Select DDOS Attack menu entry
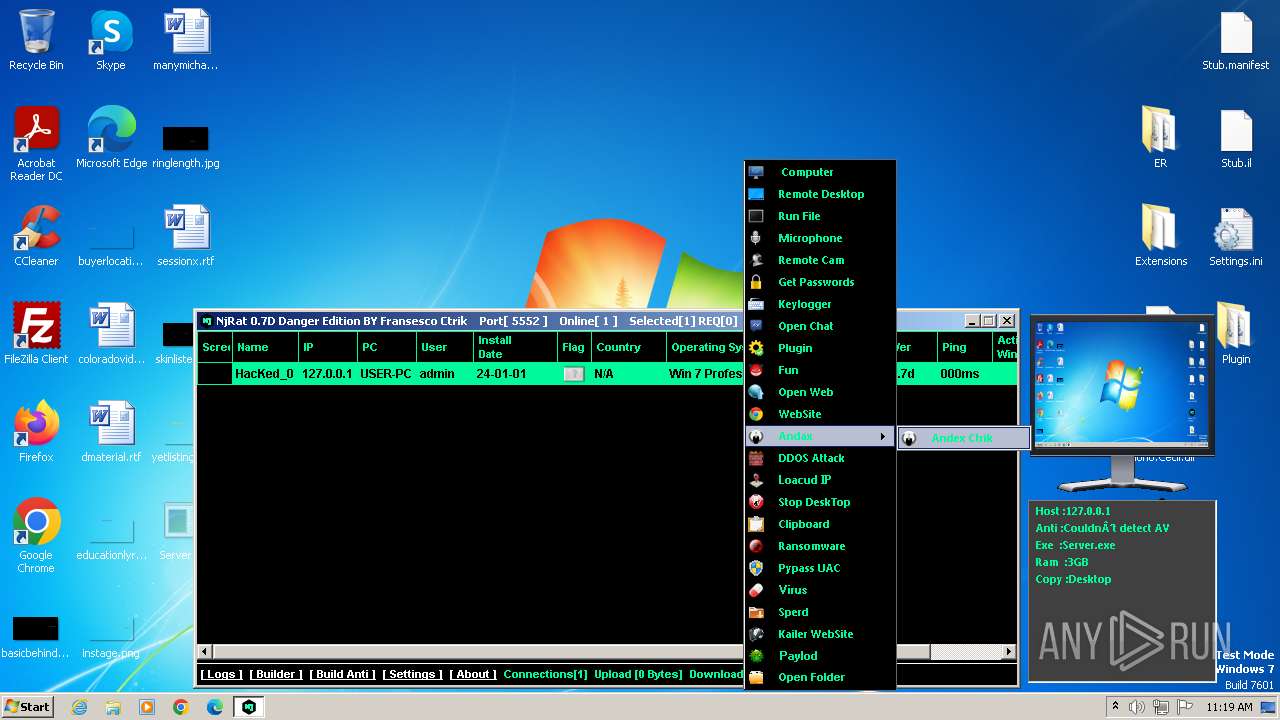This screenshot has height=720, width=1280. [x=820, y=458]
